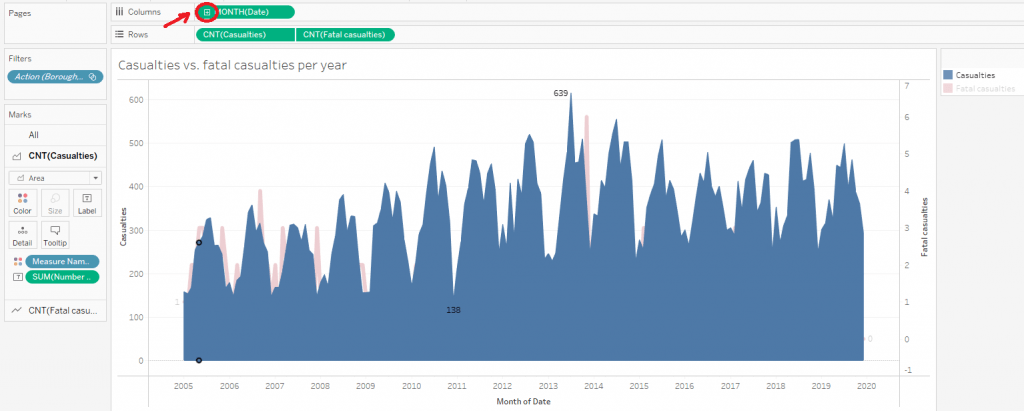Open the Label marks card

tap(87, 203)
